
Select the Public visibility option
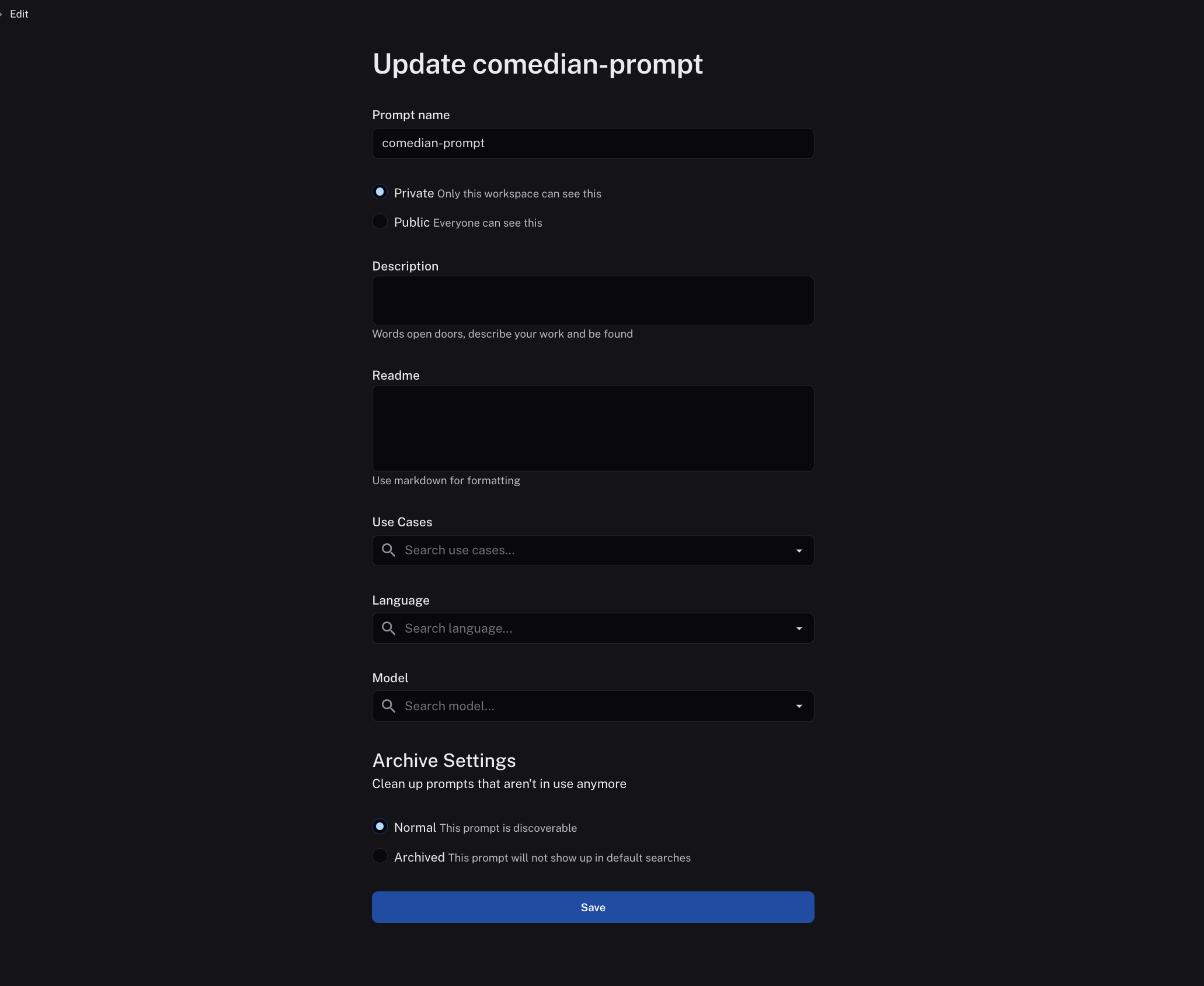pyautogui.click(x=380, y=221)
